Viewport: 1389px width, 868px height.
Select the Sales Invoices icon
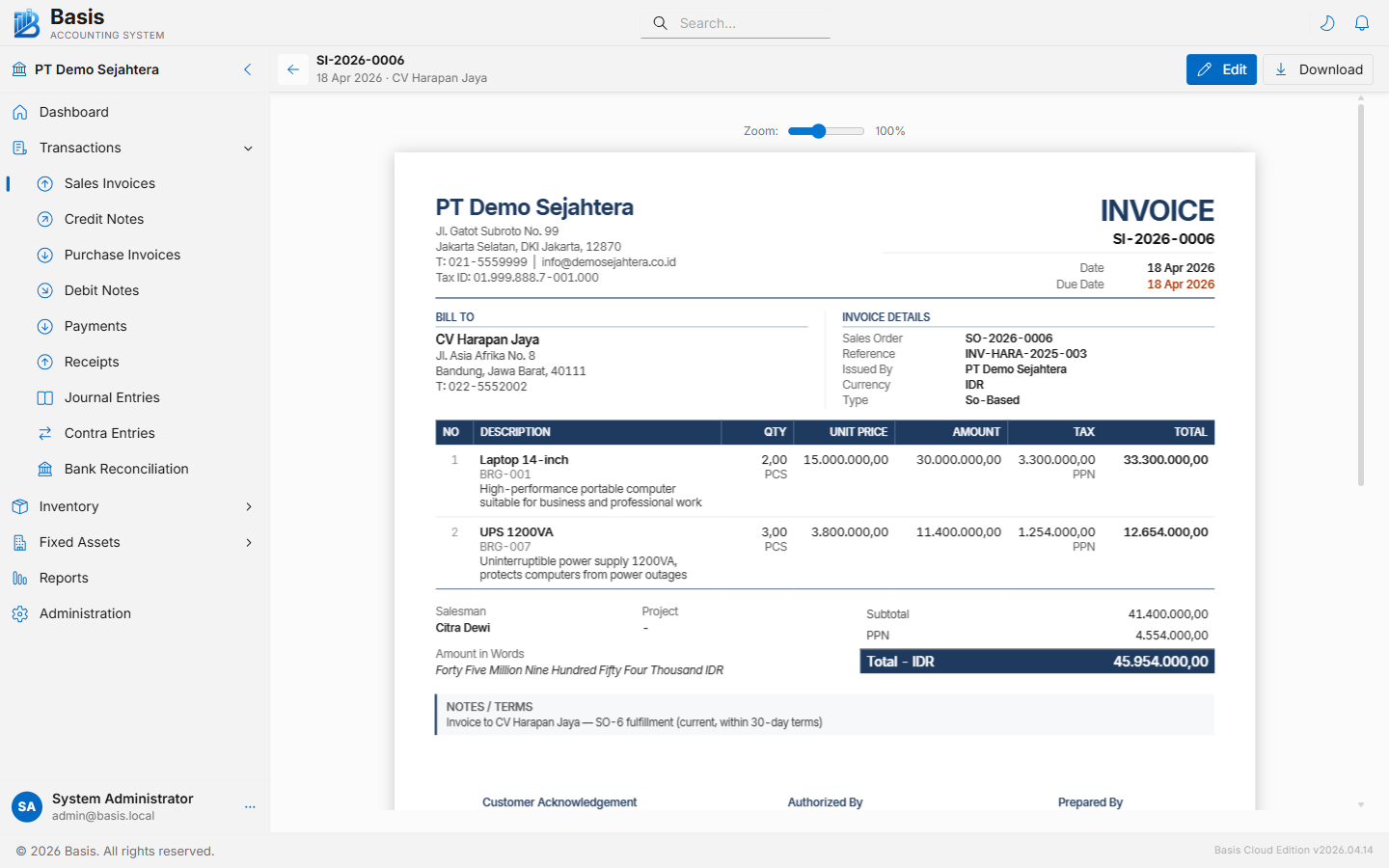44,183
